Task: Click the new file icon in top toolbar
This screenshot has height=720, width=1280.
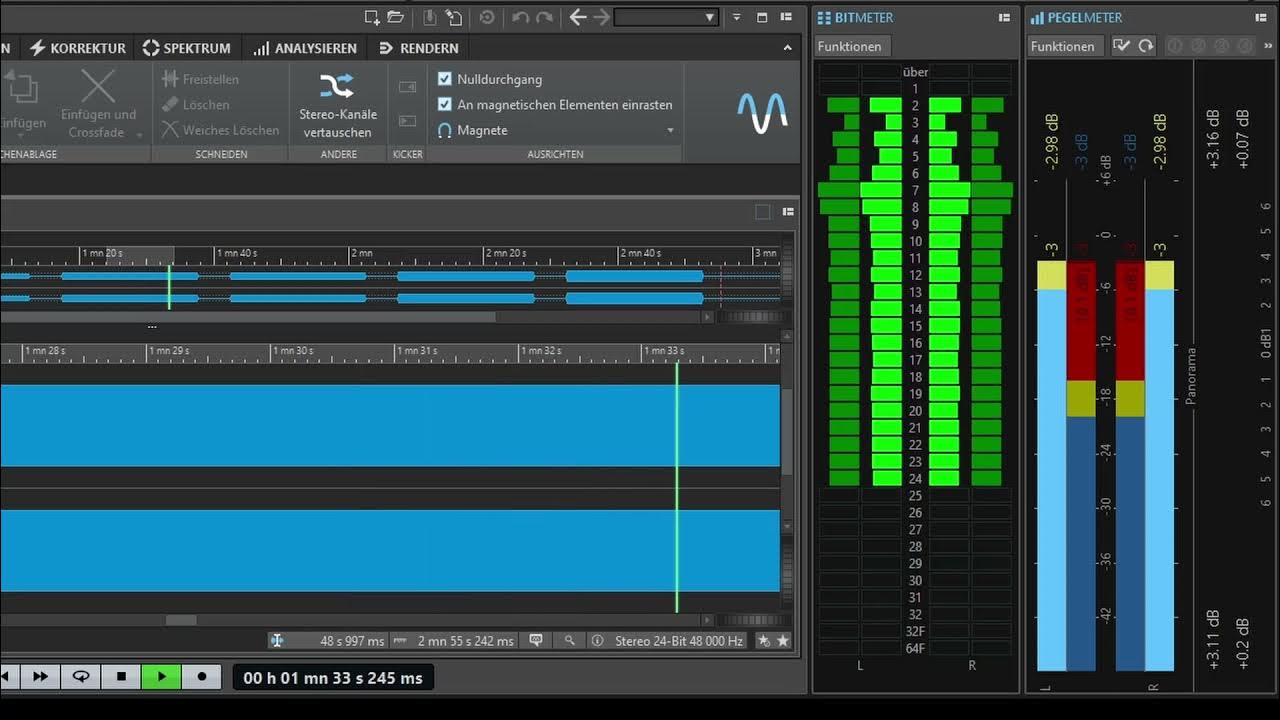Action: coord(372,17)
